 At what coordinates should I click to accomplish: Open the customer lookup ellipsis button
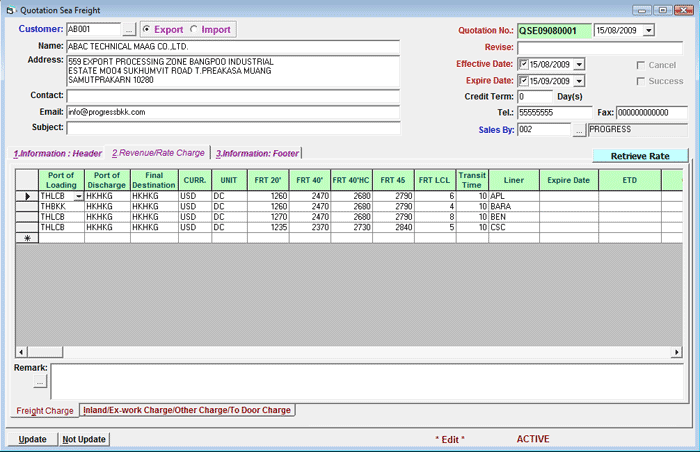[129, 29]
